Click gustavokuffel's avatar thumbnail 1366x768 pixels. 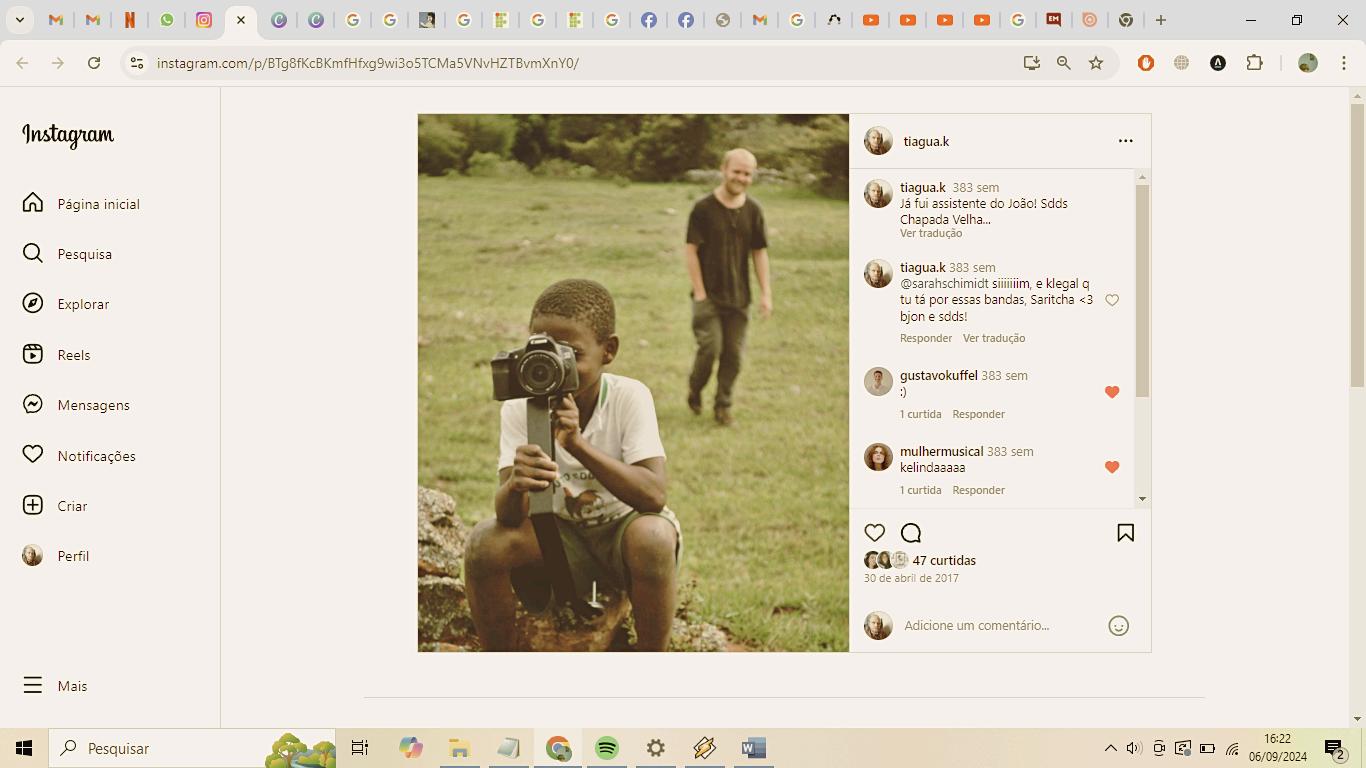(x=878, y=381)
